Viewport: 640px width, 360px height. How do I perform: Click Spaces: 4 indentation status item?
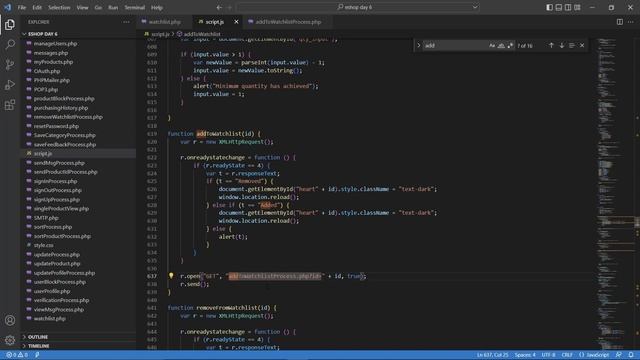click(x=525, y=355)
